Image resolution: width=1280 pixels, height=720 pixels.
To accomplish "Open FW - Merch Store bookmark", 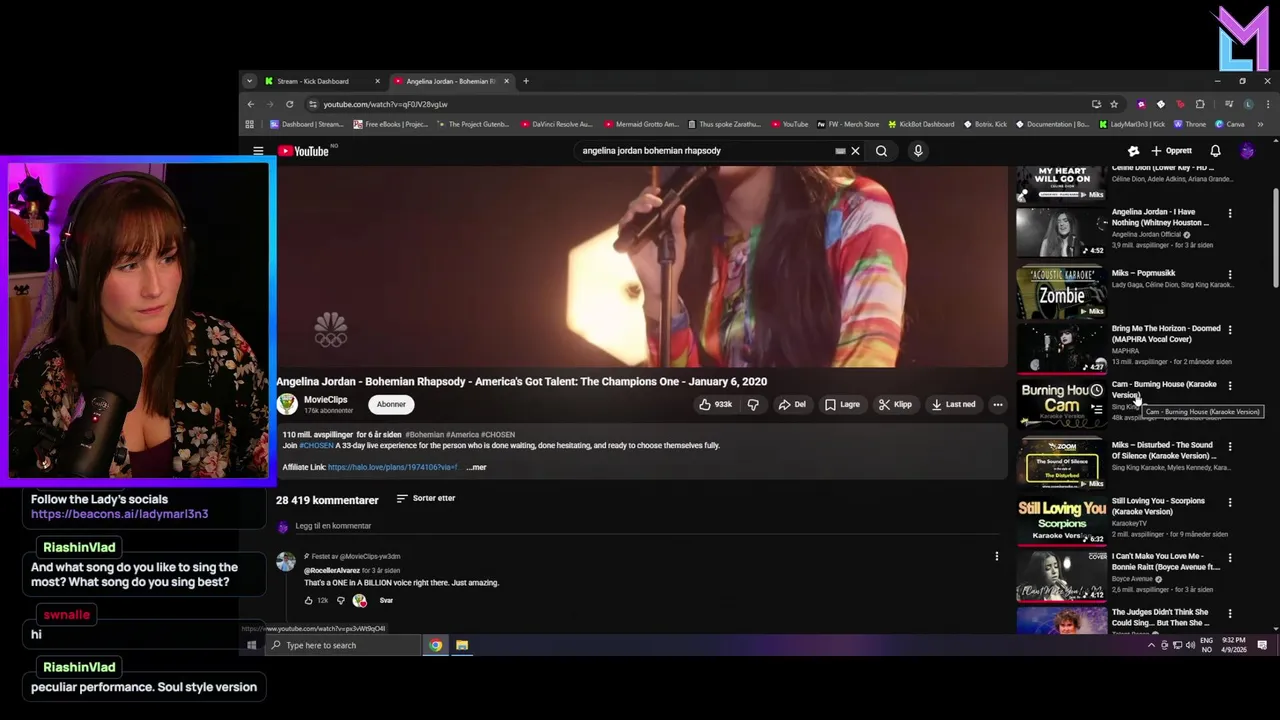I will (848, 125).
